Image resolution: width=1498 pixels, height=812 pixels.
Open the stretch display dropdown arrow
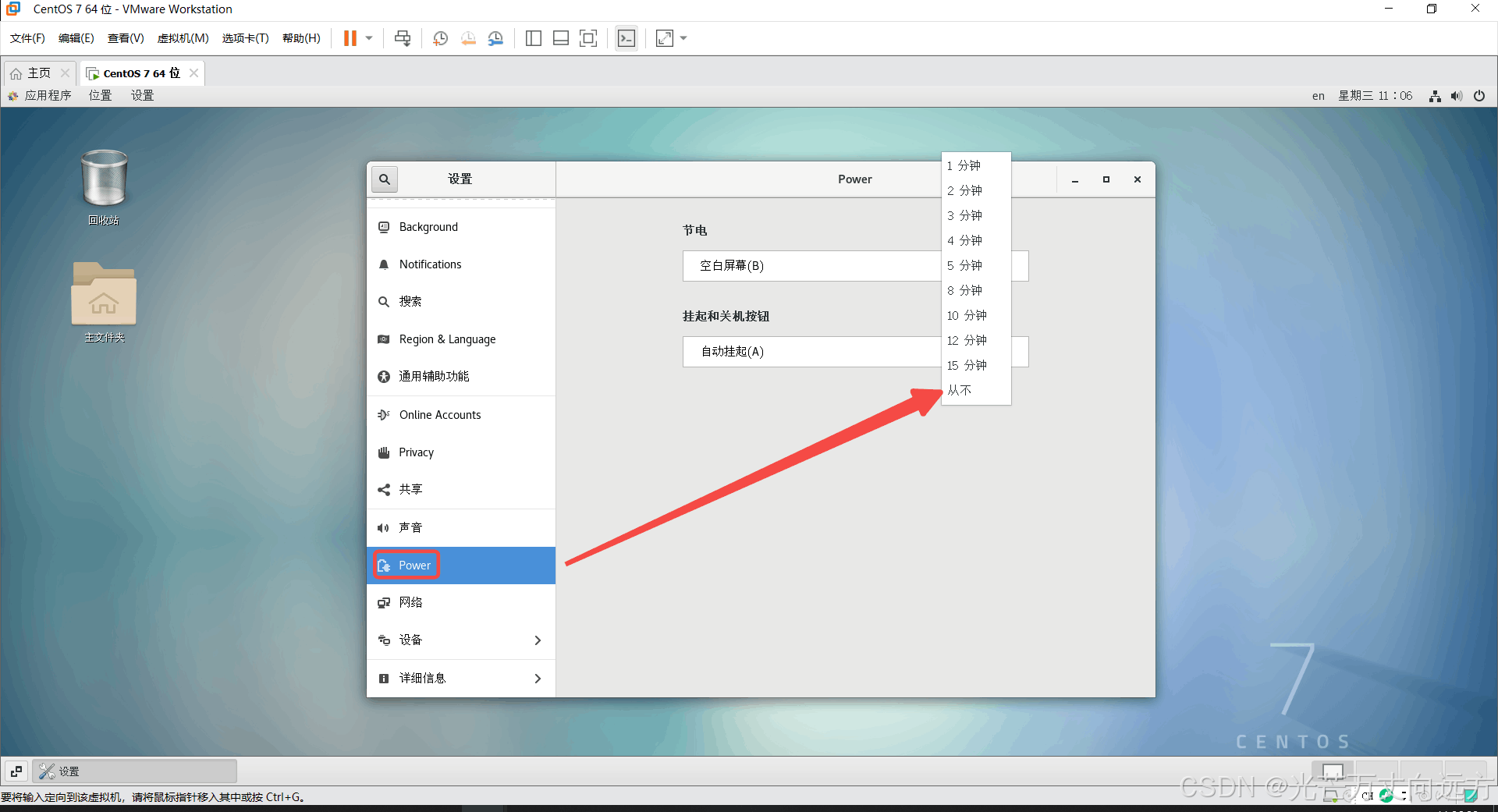[x=683, y=38]
